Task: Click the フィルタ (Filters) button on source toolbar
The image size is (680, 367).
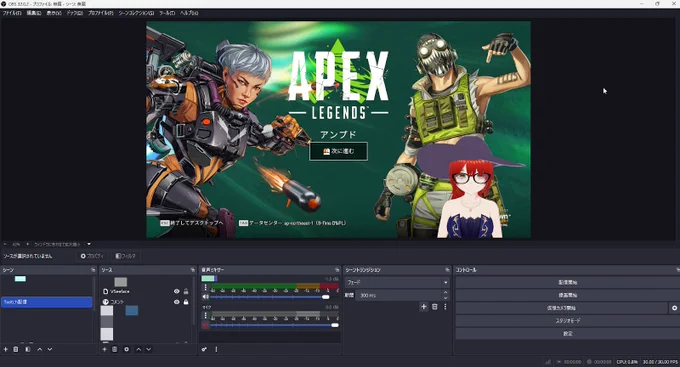Action: [125, 256]
